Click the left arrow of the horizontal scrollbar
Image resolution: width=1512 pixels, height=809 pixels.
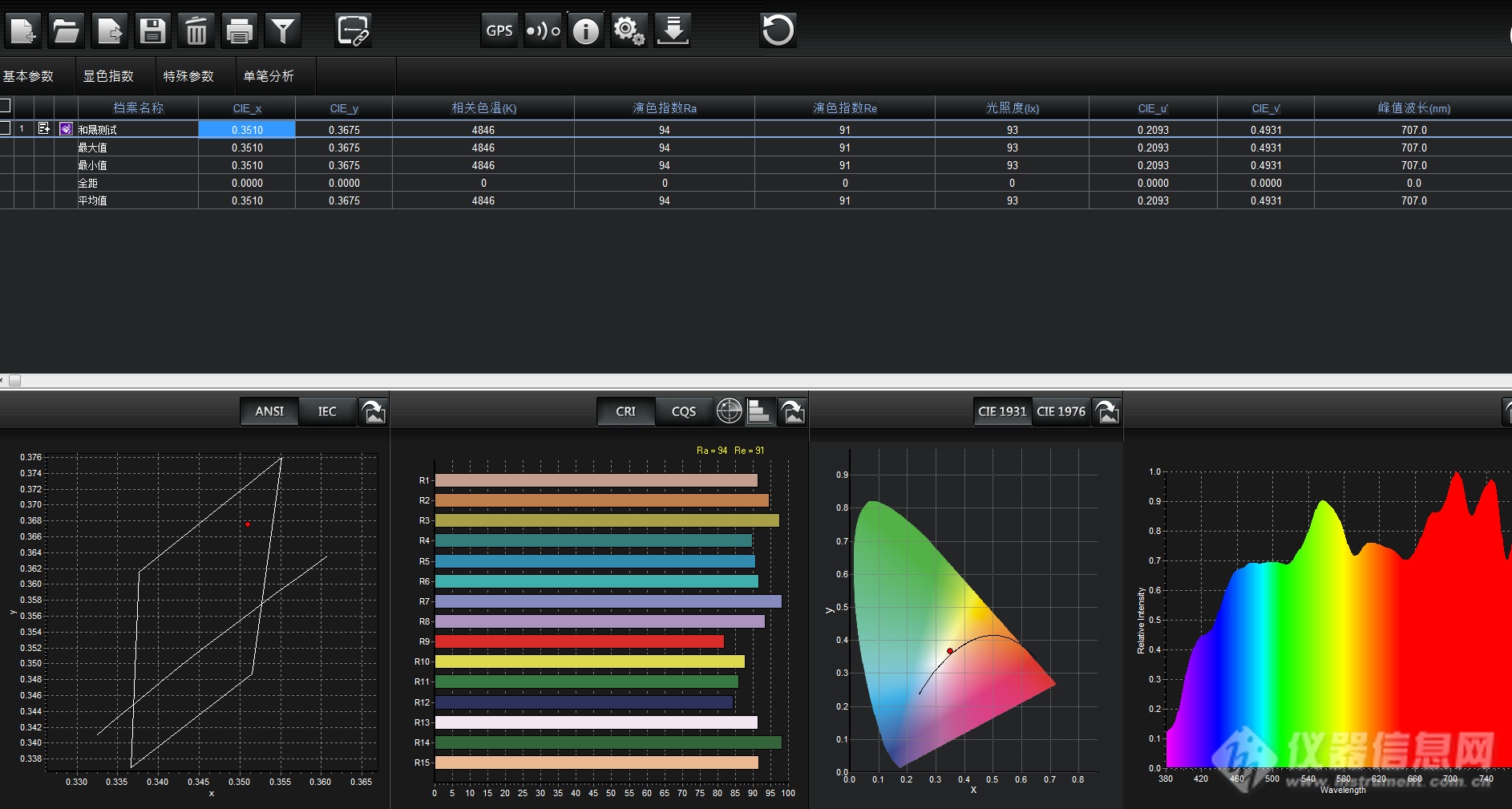coord(2,381)
